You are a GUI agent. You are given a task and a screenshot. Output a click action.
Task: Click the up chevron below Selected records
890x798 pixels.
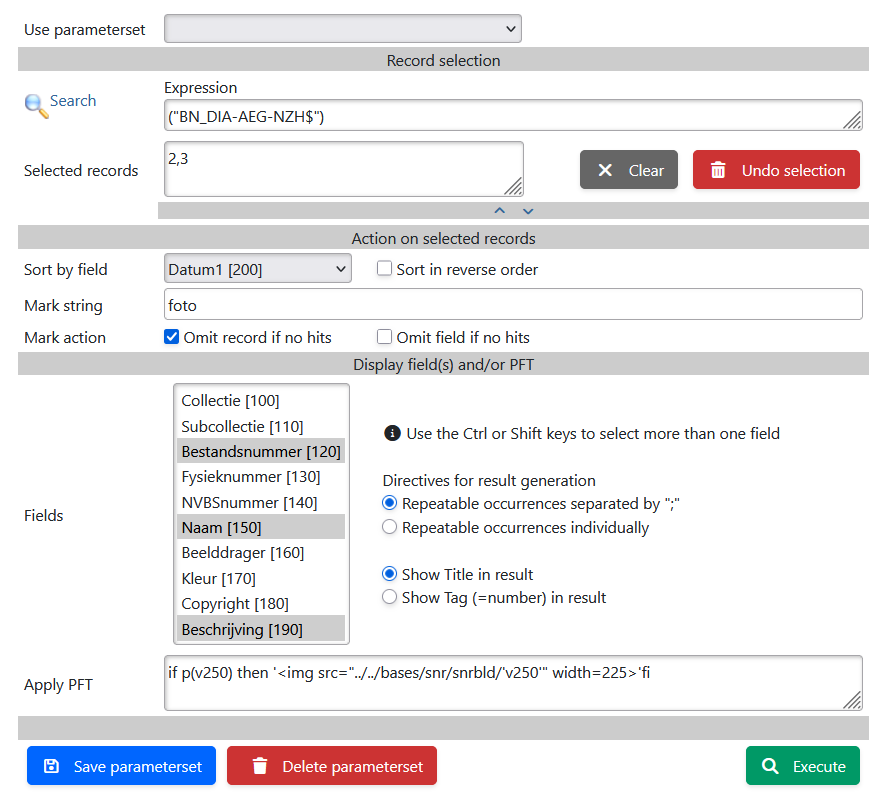500,211
